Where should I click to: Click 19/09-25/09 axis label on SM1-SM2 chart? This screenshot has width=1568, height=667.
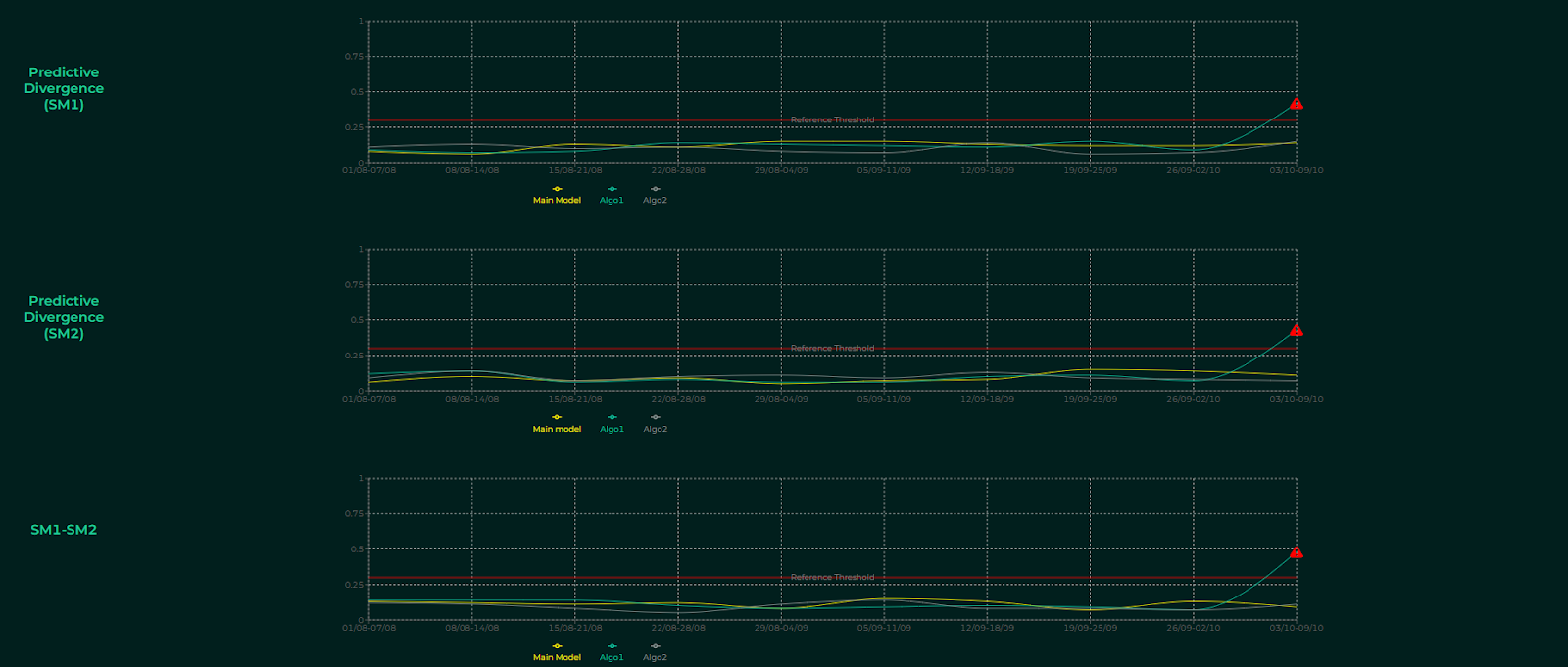tap(1090, 628)
